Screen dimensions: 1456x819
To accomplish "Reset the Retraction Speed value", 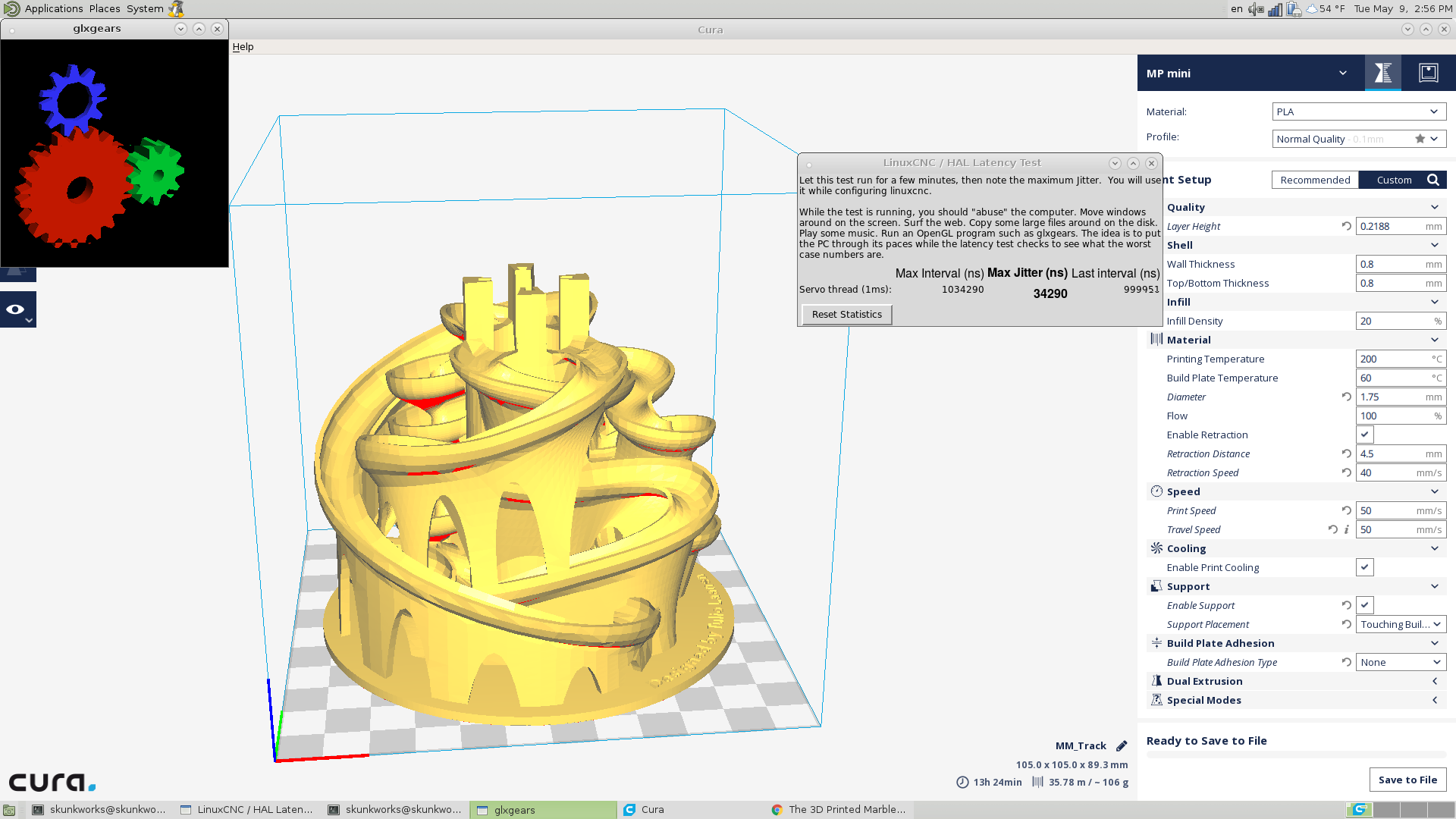I will tap(1346, 472).
